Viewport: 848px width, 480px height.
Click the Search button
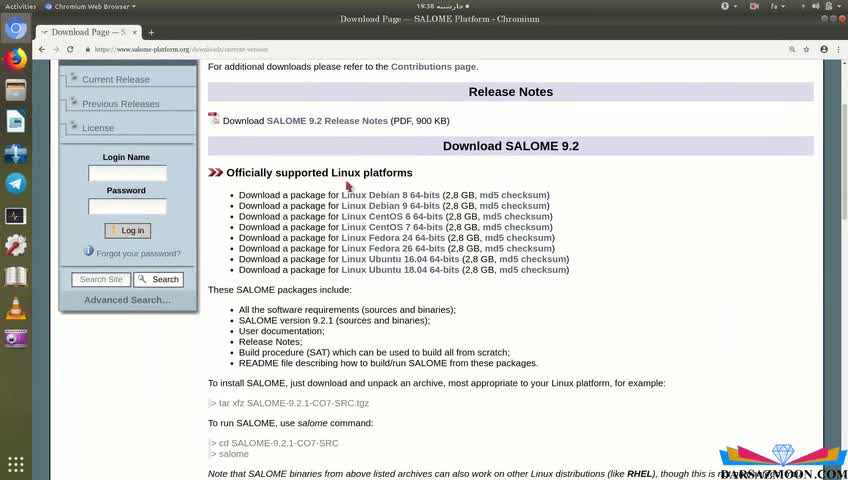[x=158, y=279]
